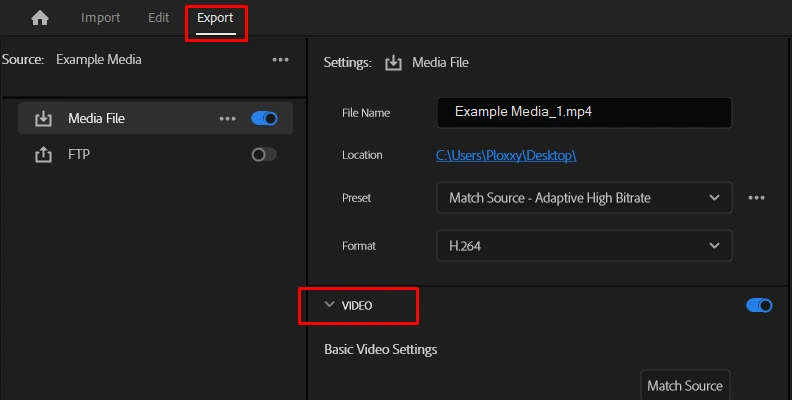Screen dimensions: 792x400
Task: Go to the Home screen icon
Action: [x=40, y=18]
